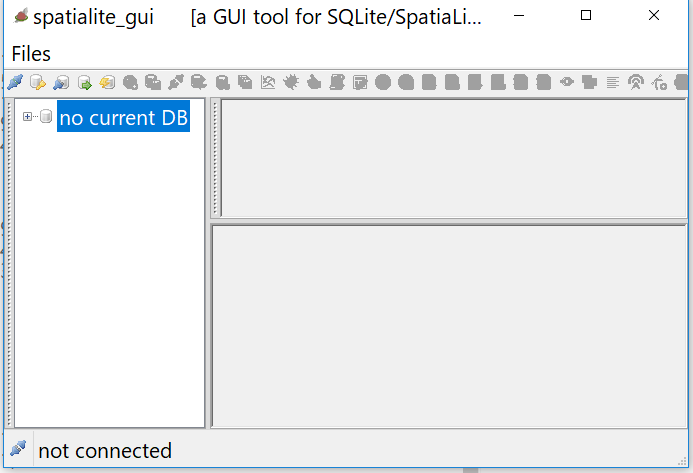The image size is (693, 473).
Task: Click the greyed-out chart graph toolbar icon
Action: coord(268,82)
